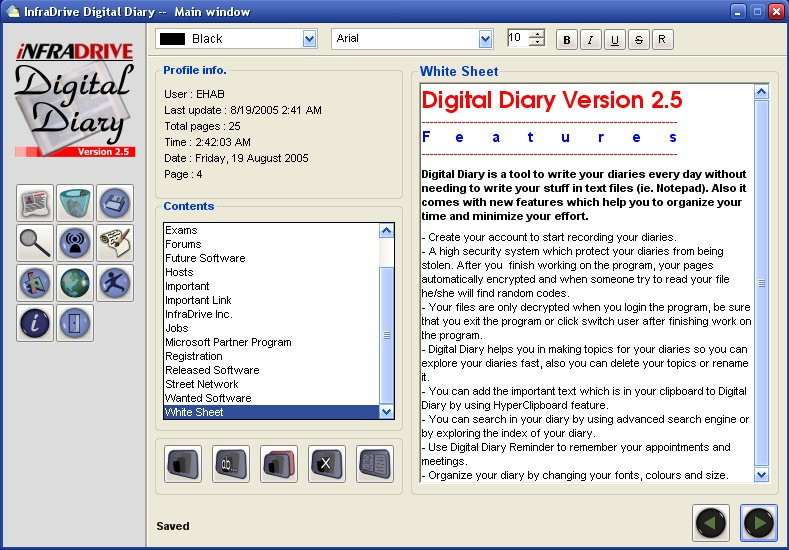Toggle strikethrough formatting
789x550 pixels.
pyautogui.click(x=639, y=40)
